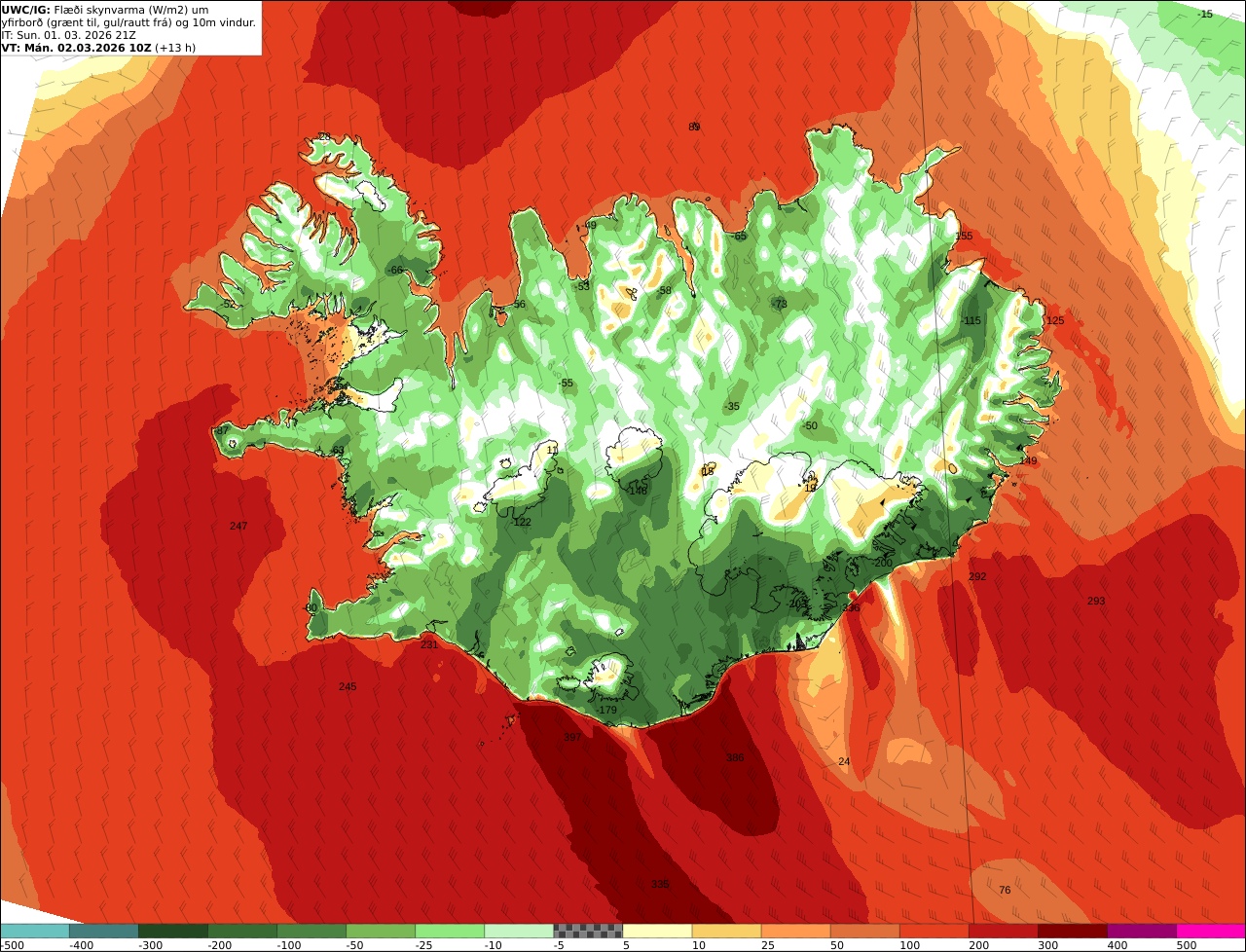Click the value 125 off the east coast
The height and width of the screenshot is (952, 1246).
point(1055,320)
